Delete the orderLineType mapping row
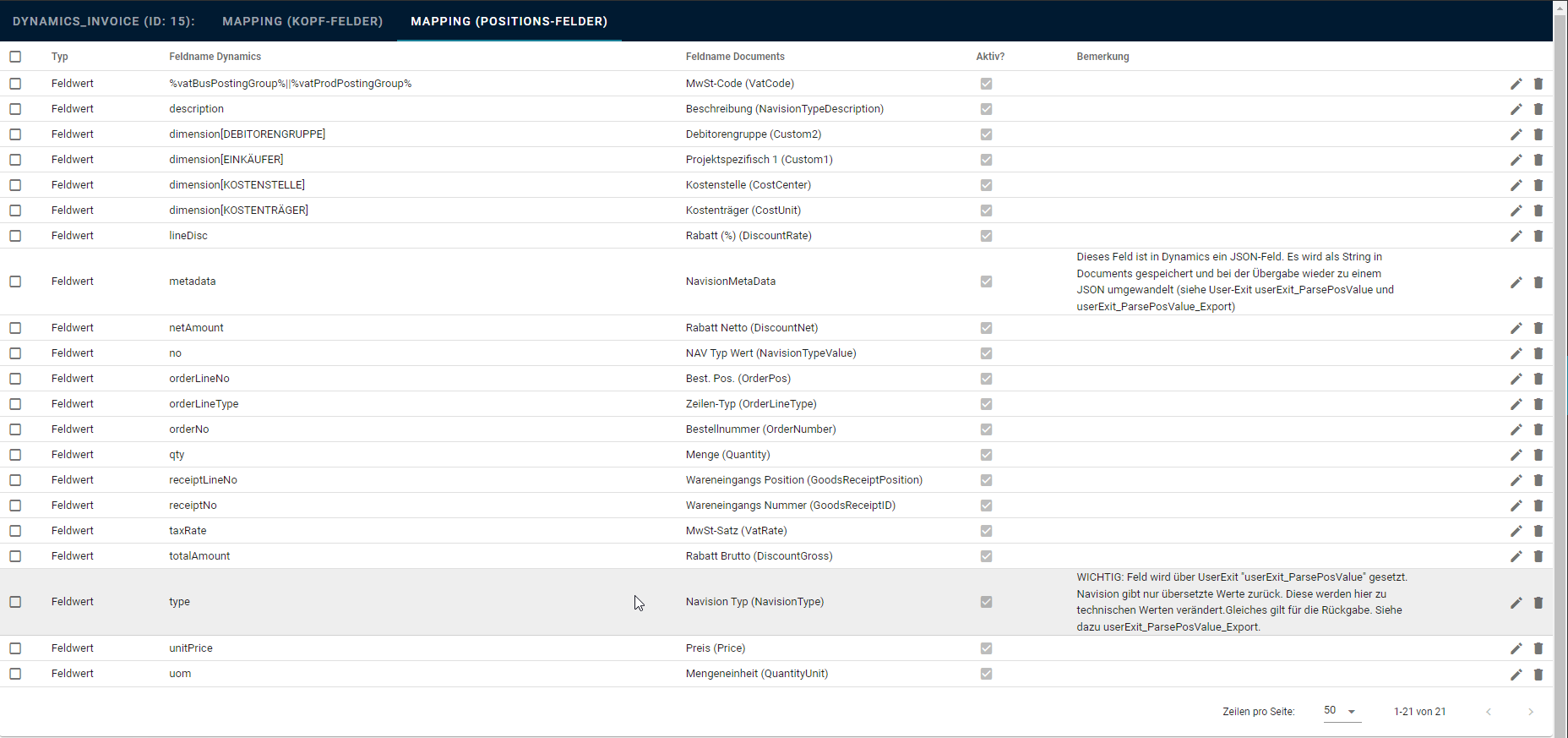 [1538, 404]
